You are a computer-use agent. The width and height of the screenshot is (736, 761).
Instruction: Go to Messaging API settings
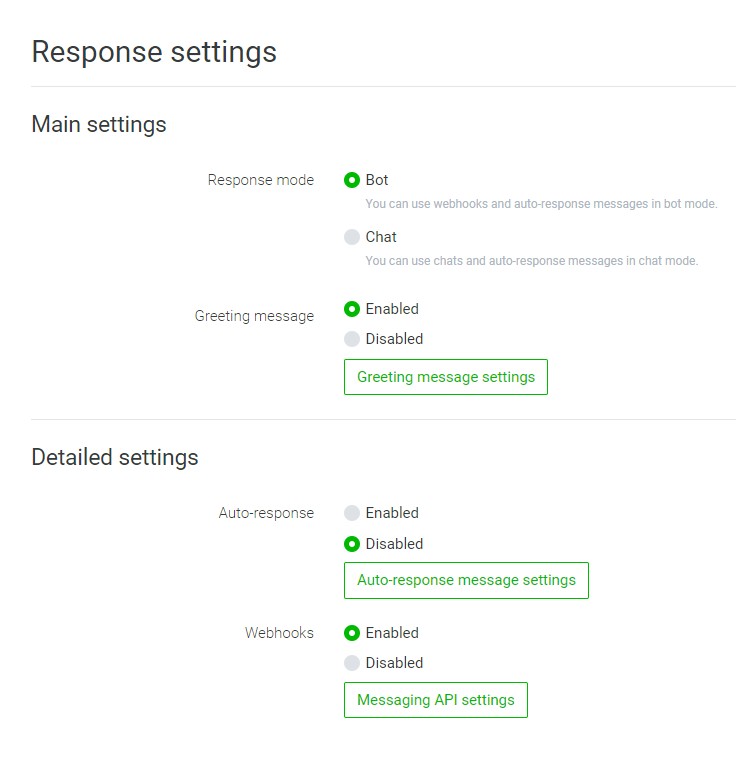point(435,700)
